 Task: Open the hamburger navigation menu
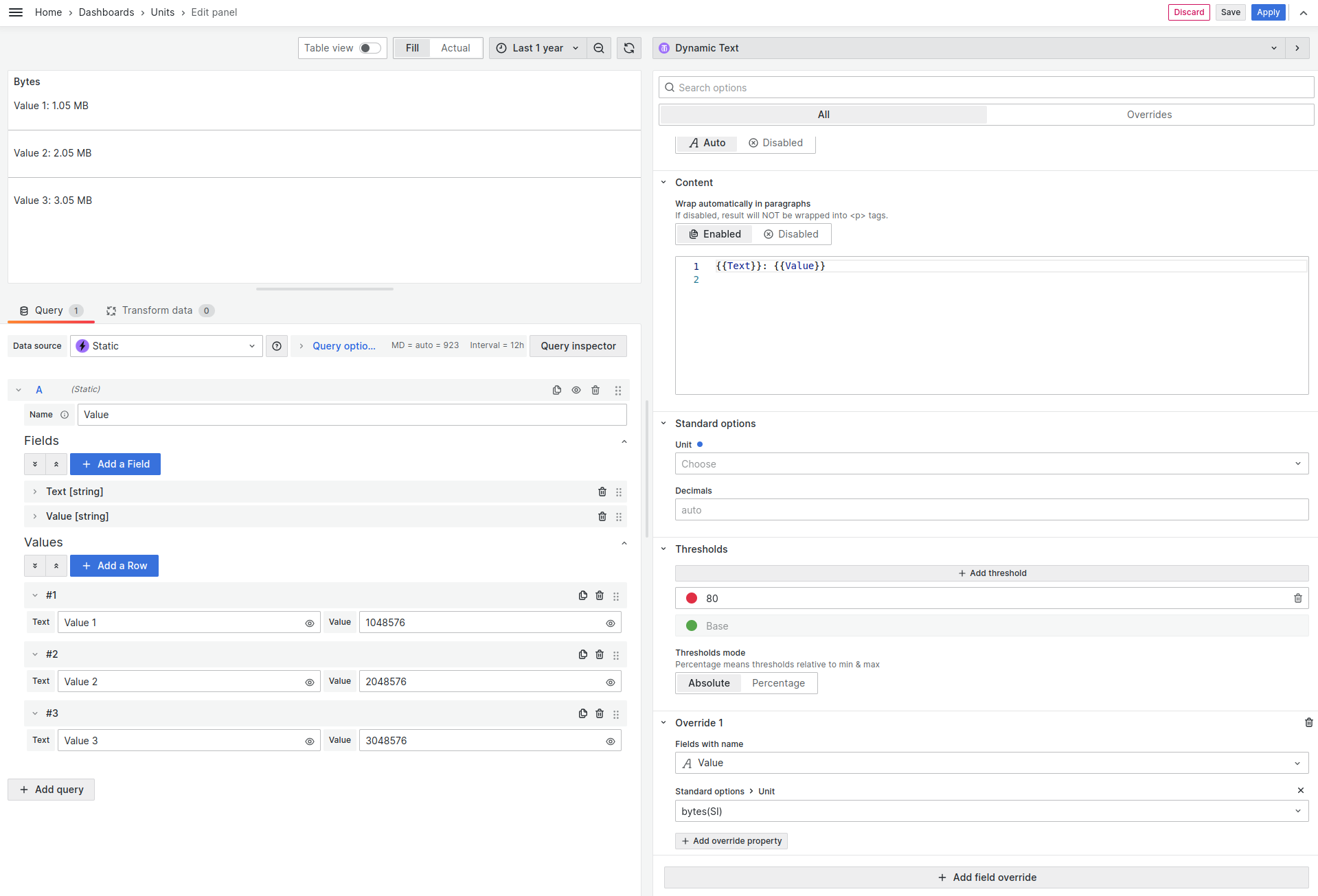(x=15, y=12)
